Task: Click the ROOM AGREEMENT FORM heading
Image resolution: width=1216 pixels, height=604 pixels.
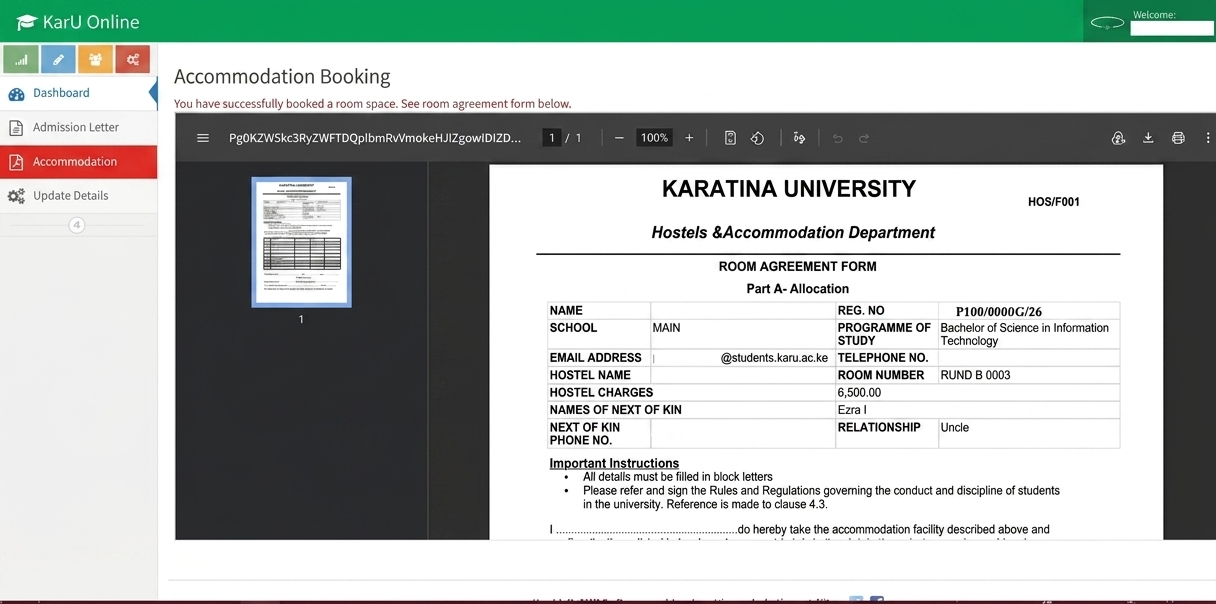Action: click(x=797, y=266)
